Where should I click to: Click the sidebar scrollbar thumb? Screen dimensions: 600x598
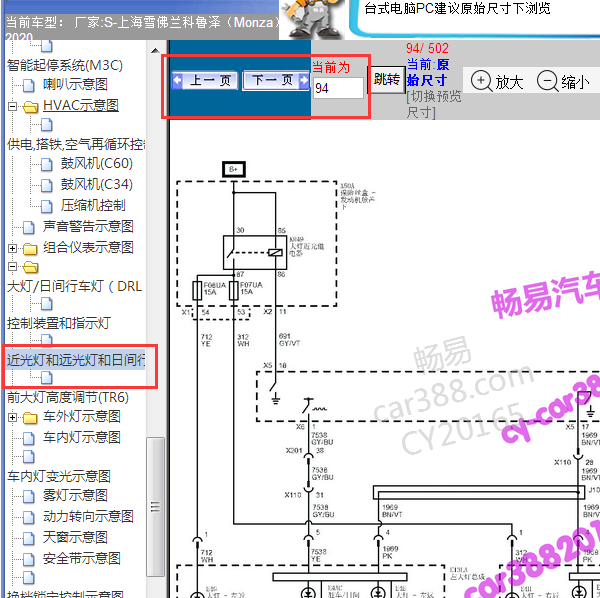155,506
